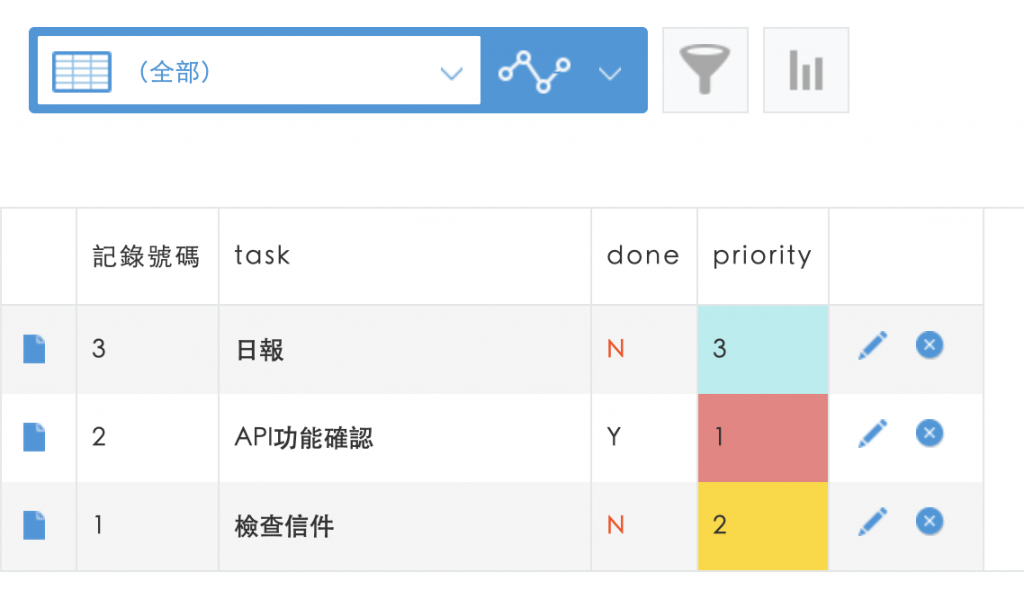This screenshot has width=1024, height=599.
Task: Open record details for 檢查信件 row
Action: click(x=35, y=525)
